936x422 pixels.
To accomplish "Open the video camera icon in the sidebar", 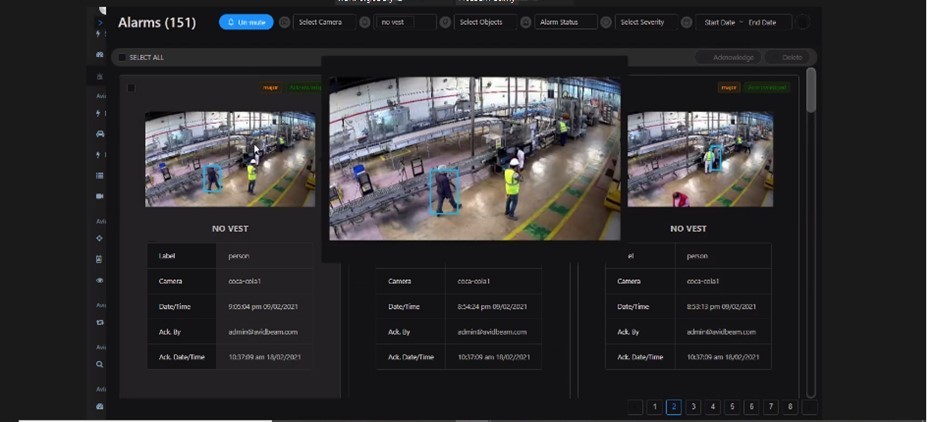I will [x=100, y=196].
